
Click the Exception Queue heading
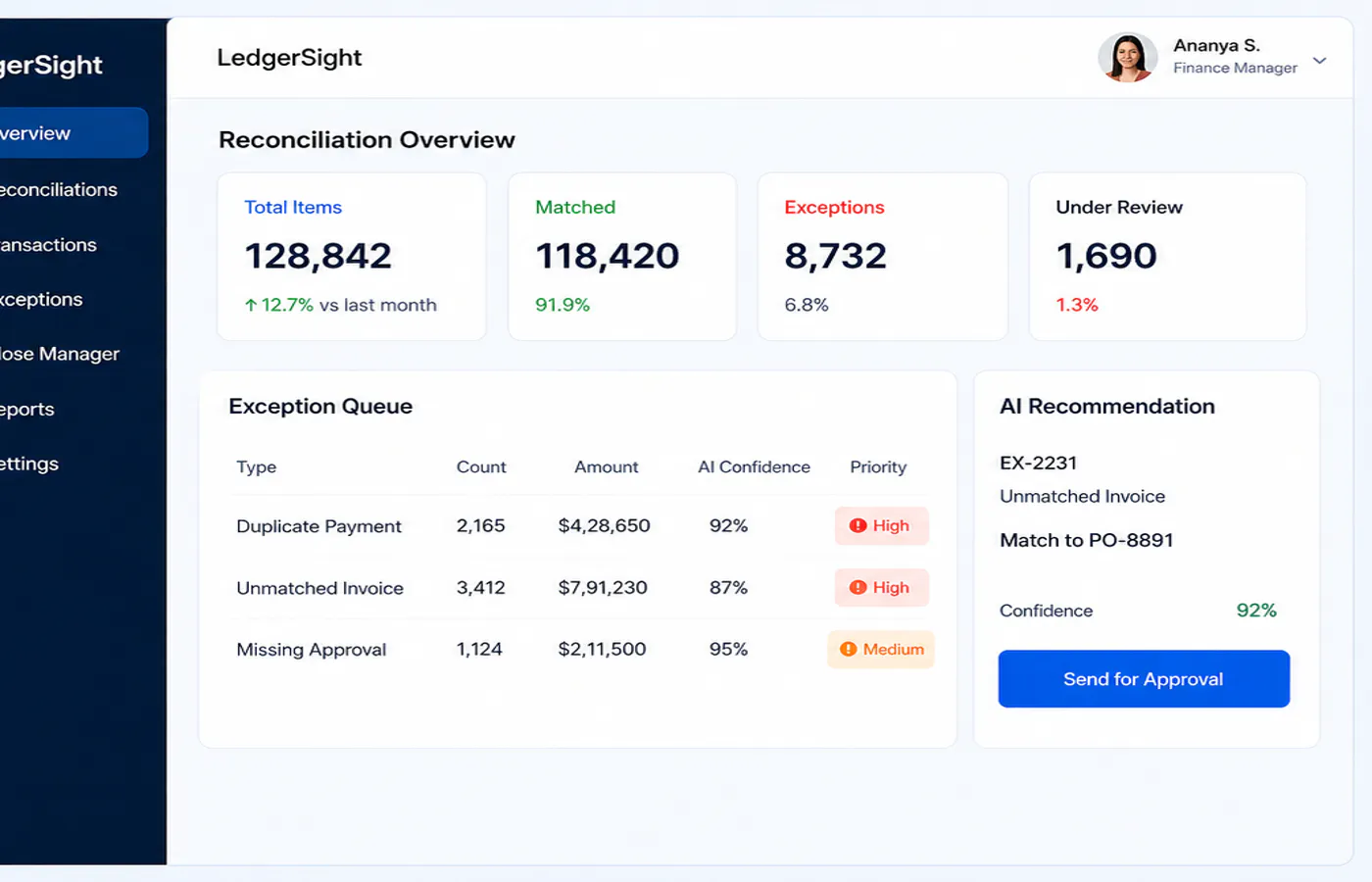[320, 406]
